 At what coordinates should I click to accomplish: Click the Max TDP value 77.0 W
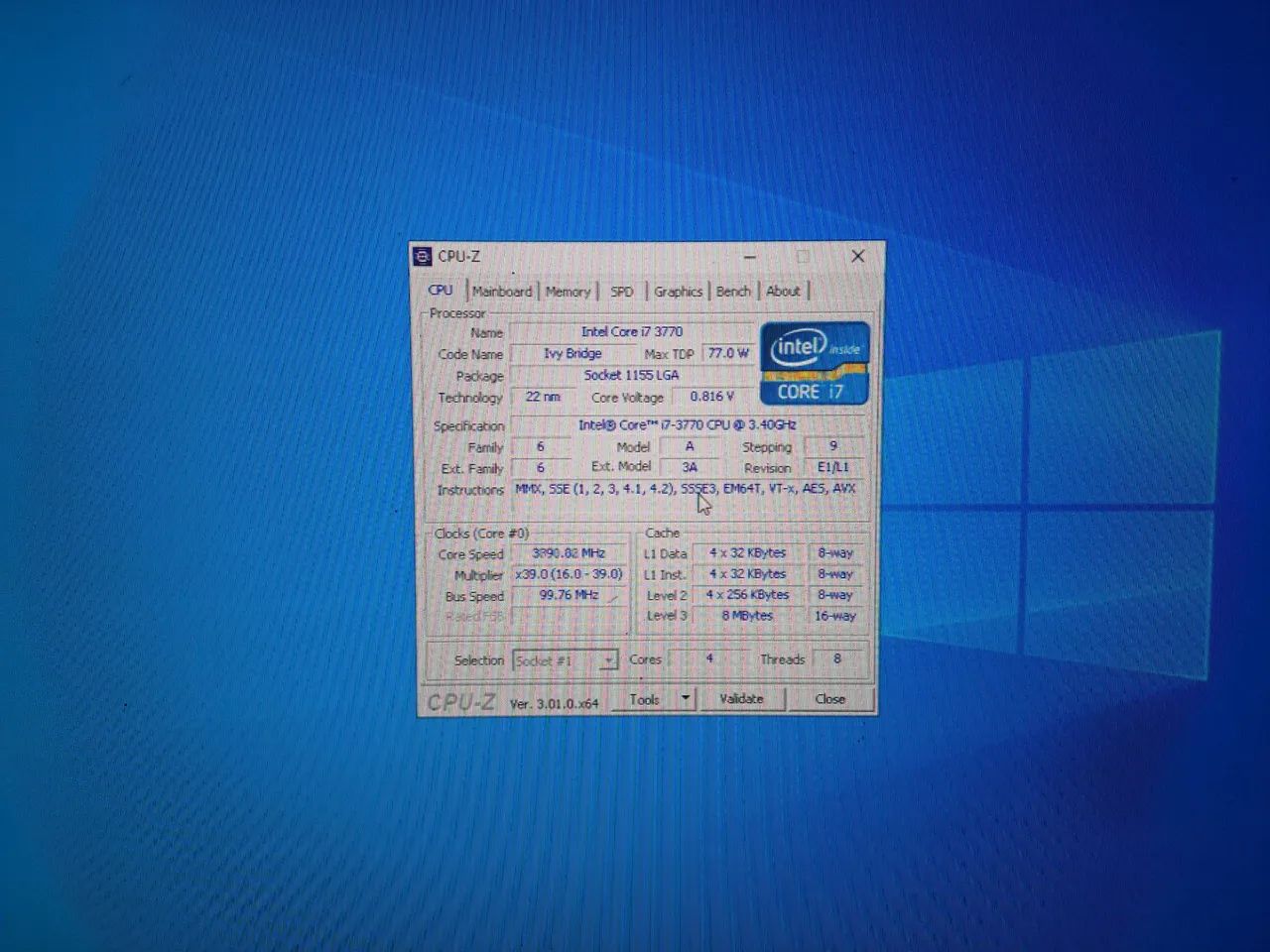pos(728,354)
